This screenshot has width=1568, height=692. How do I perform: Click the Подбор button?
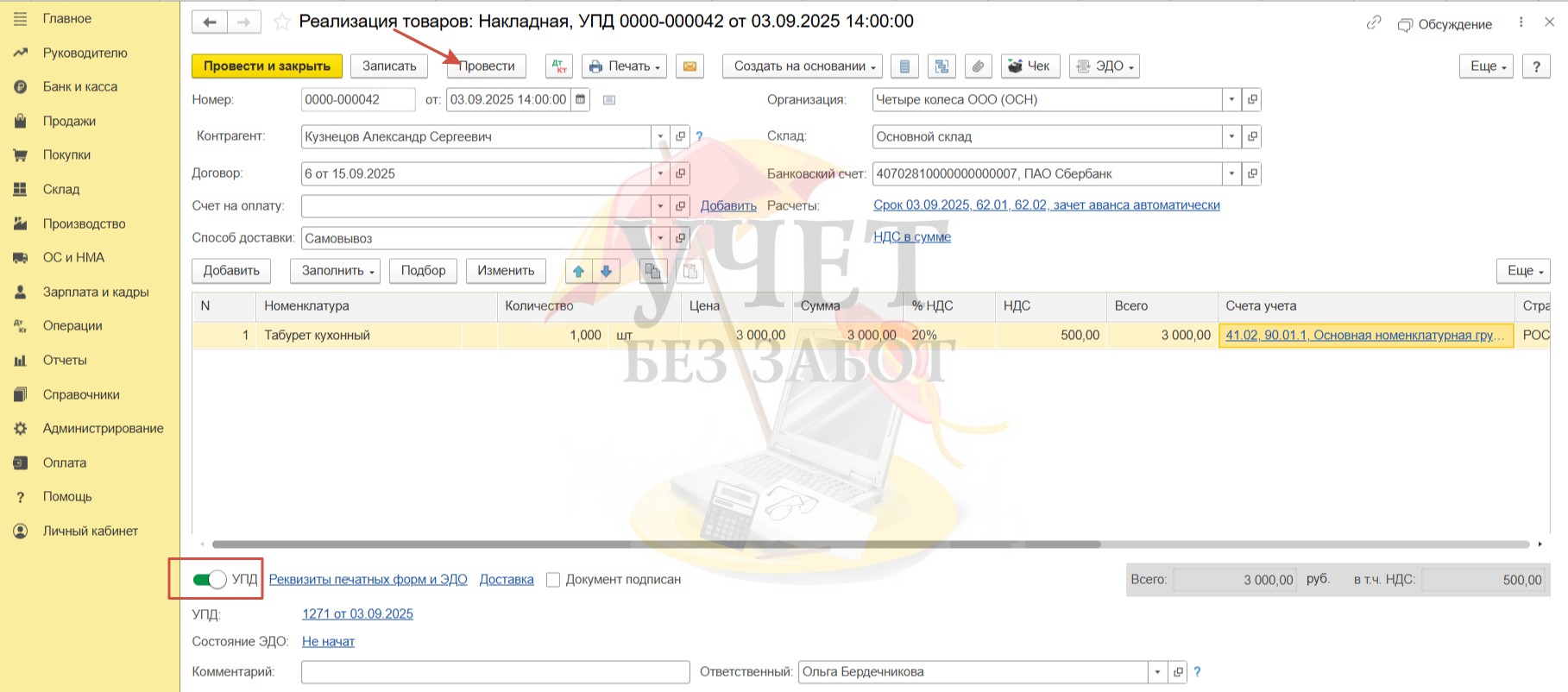tap(423, 270)
